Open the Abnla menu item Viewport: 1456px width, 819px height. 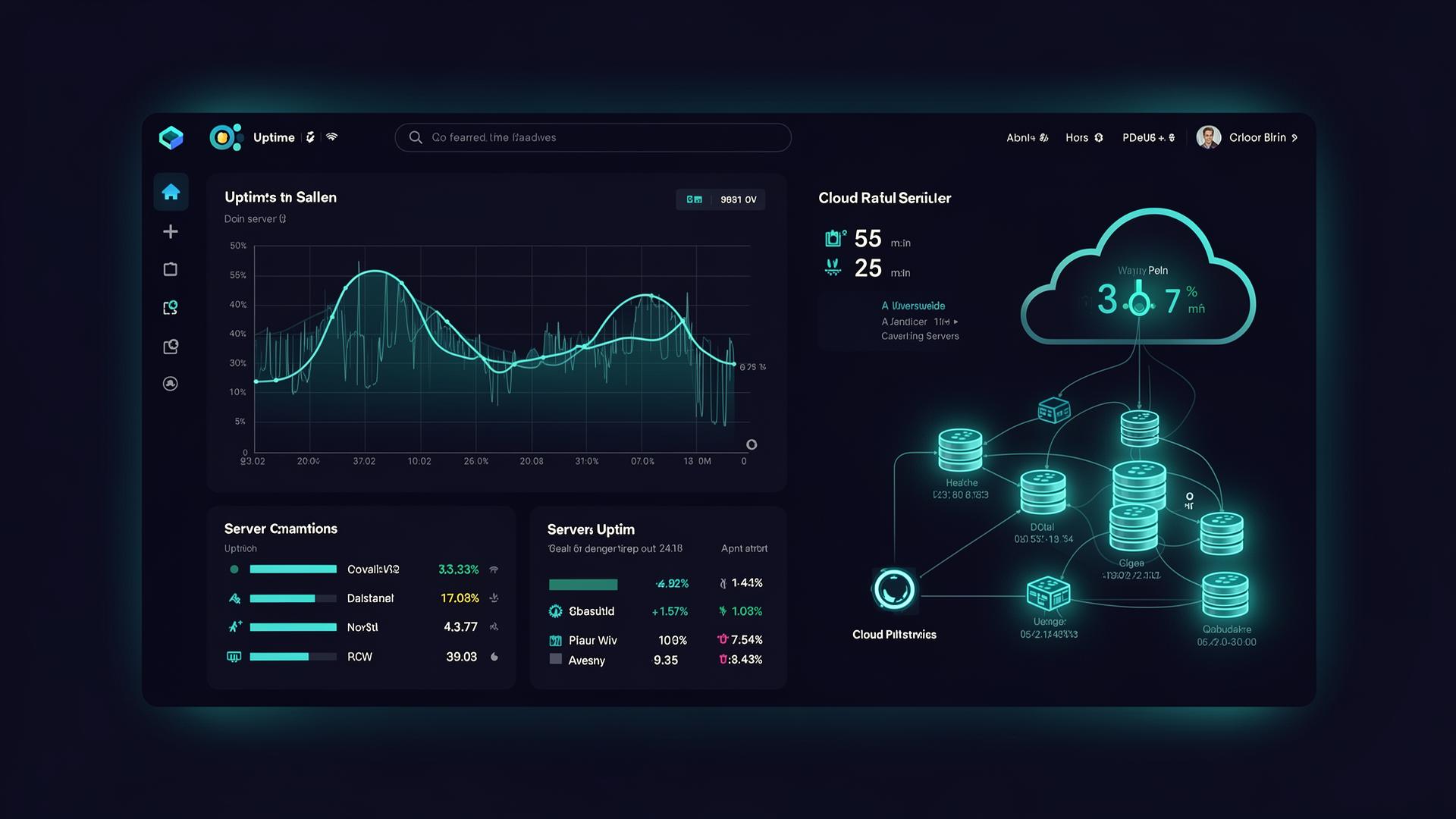tap(1027, 137)
